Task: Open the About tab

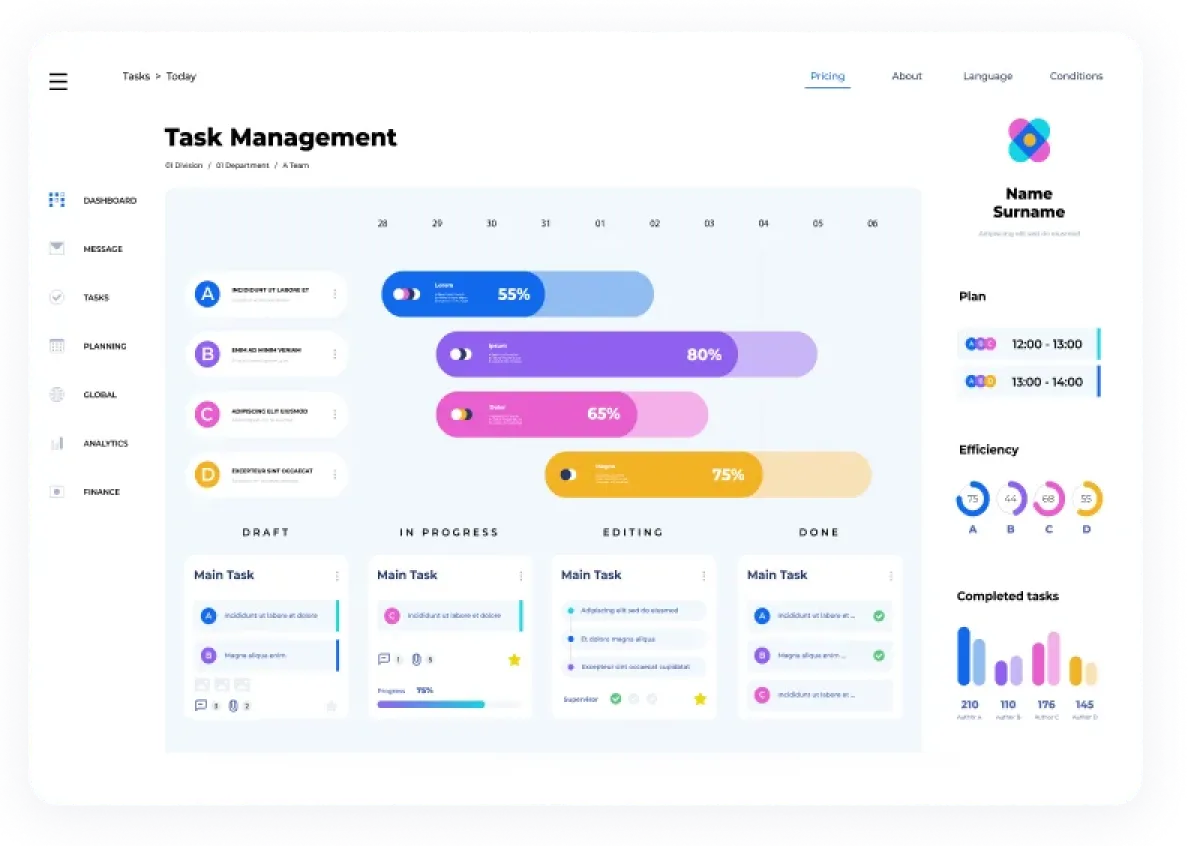Action: point(907,76)
